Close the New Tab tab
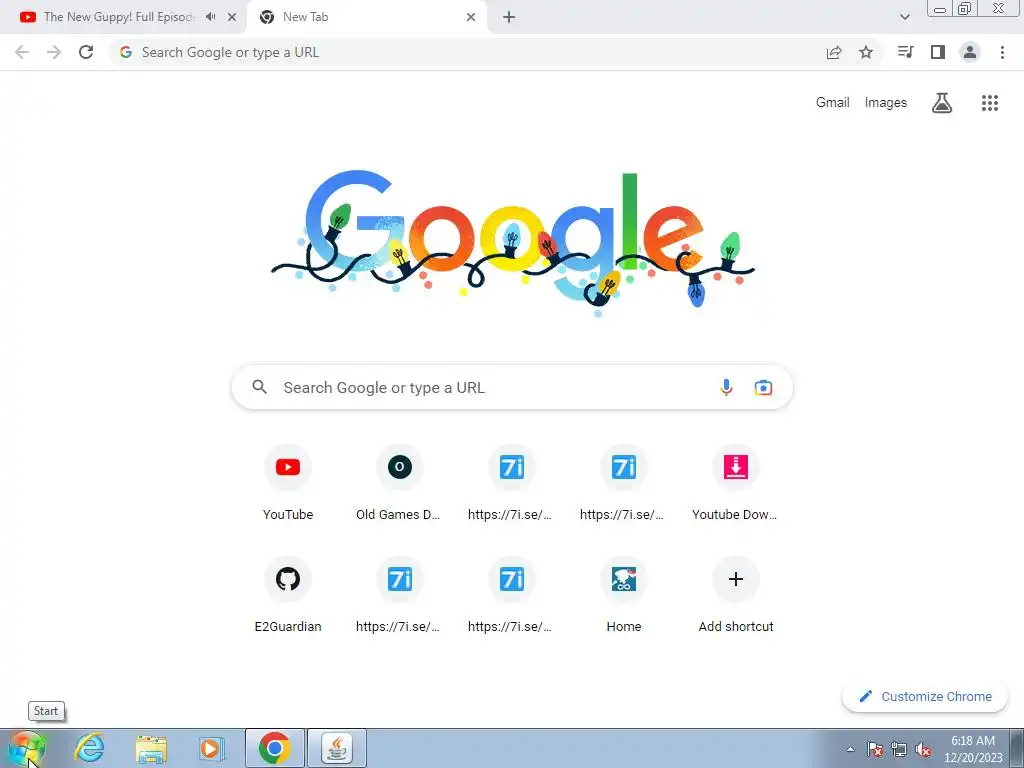The height and width of the screenshot is (768, 1024). [471, 17]
